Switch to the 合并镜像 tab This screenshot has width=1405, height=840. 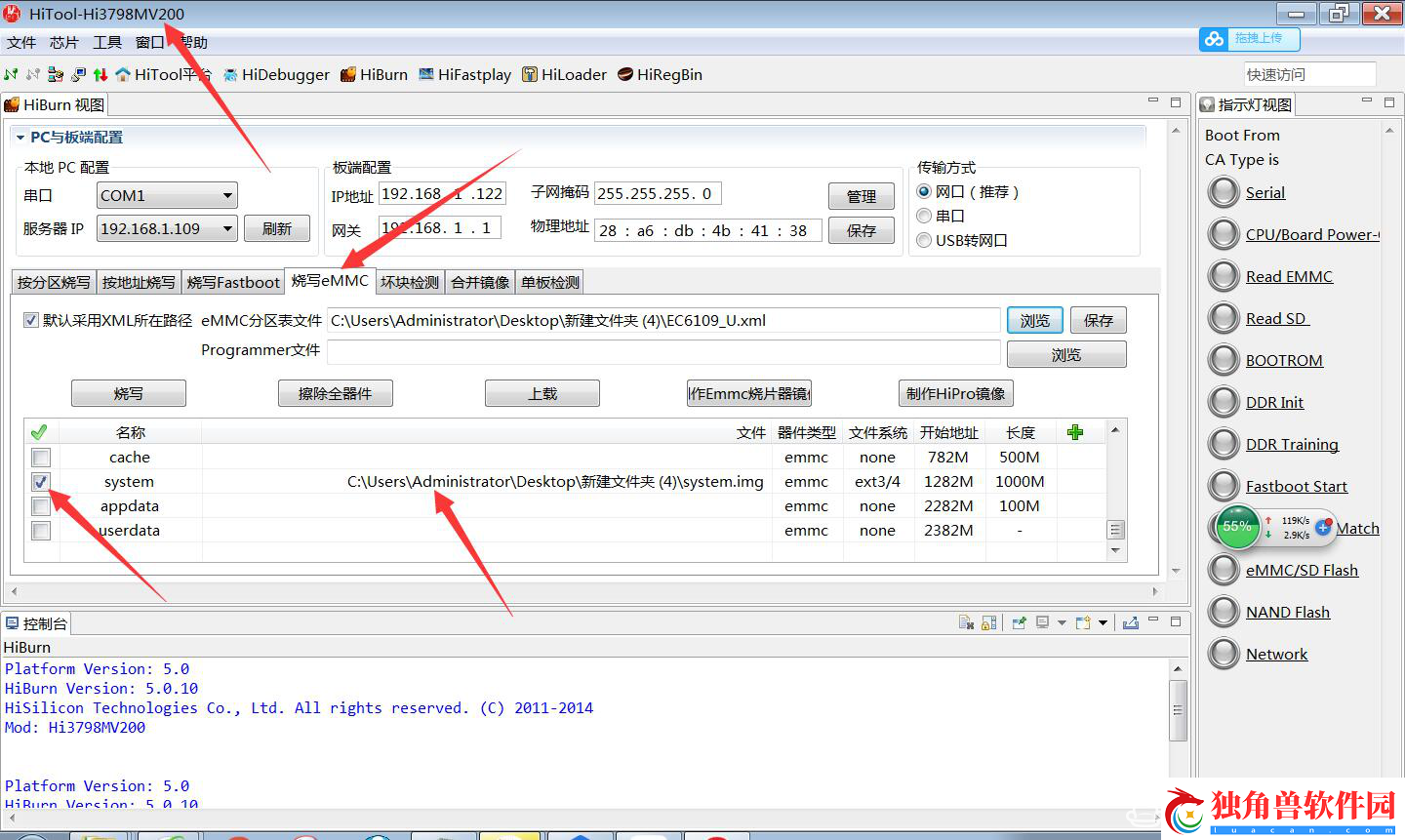[480, 282]
